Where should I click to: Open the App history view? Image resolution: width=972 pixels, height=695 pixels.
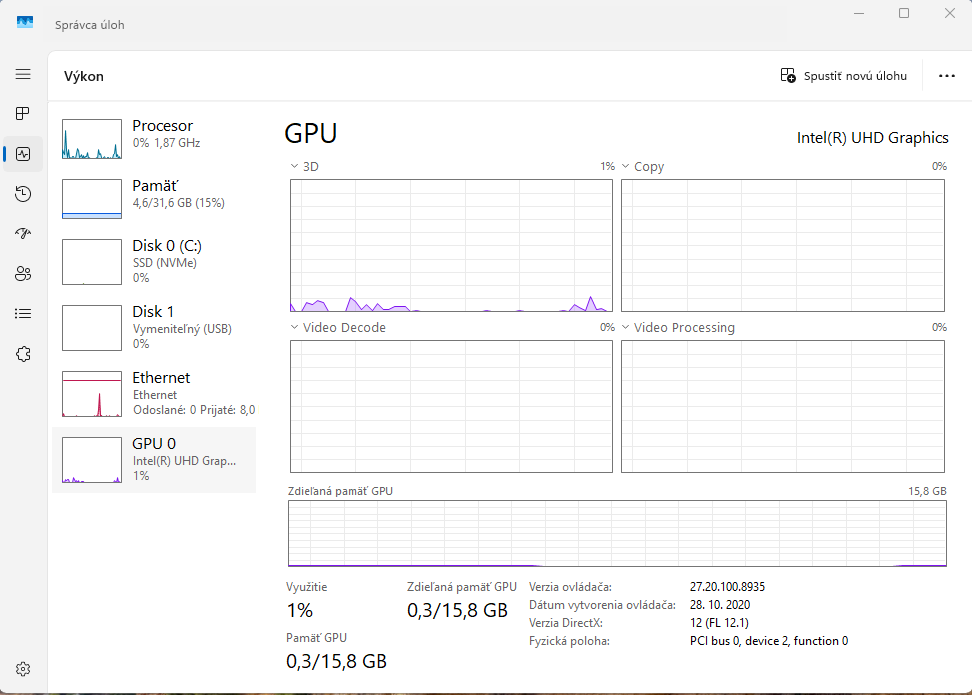(23, 193)
